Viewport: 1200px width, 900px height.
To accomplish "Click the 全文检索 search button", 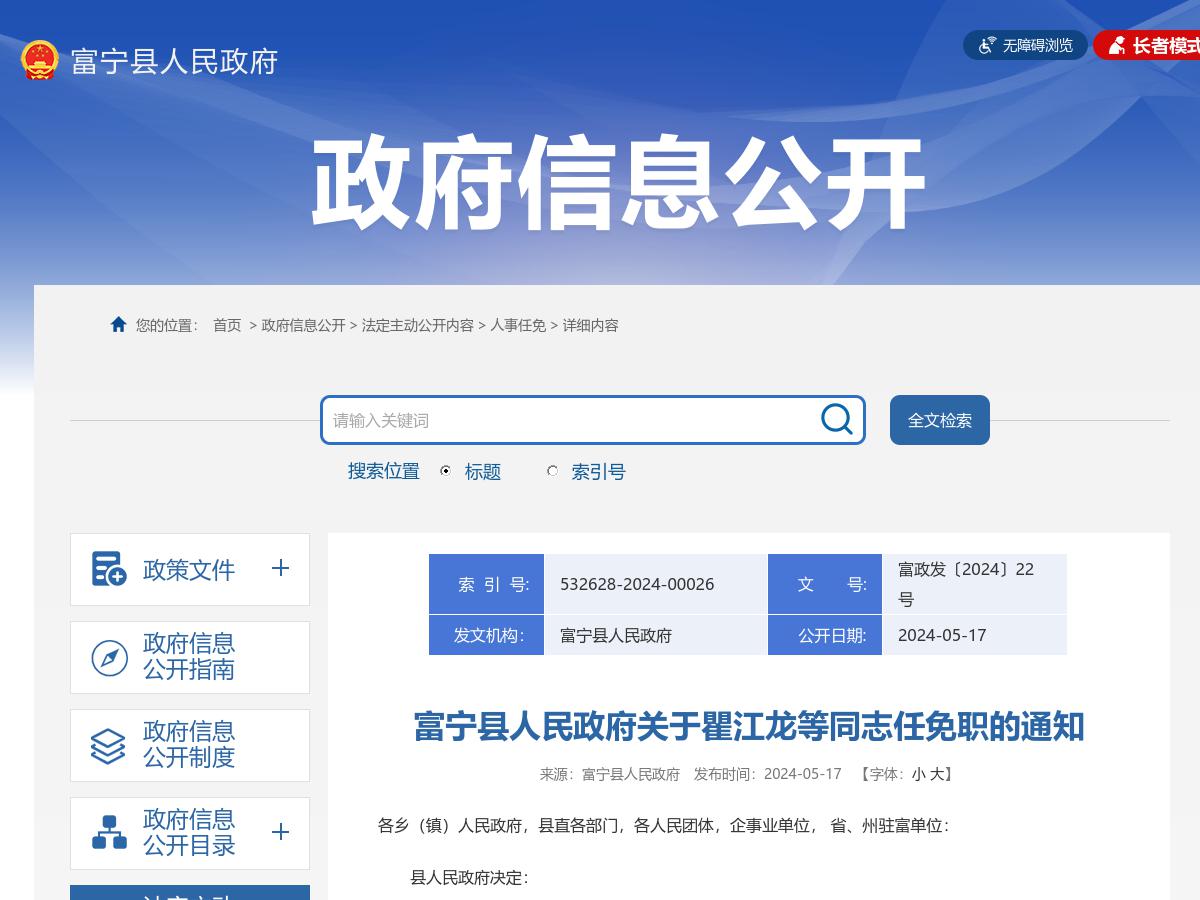I will pos(938,420).
